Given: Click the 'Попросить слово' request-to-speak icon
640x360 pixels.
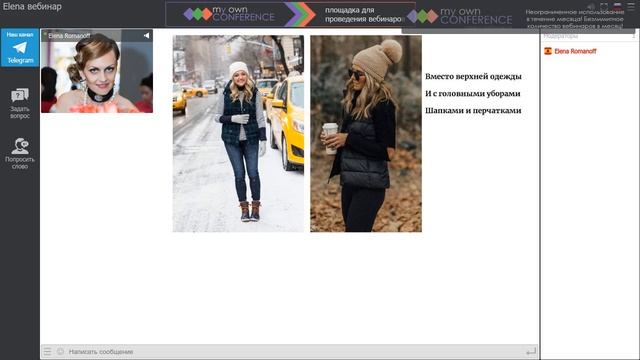Looking at the screenshot, I should (x=20, y=146).
